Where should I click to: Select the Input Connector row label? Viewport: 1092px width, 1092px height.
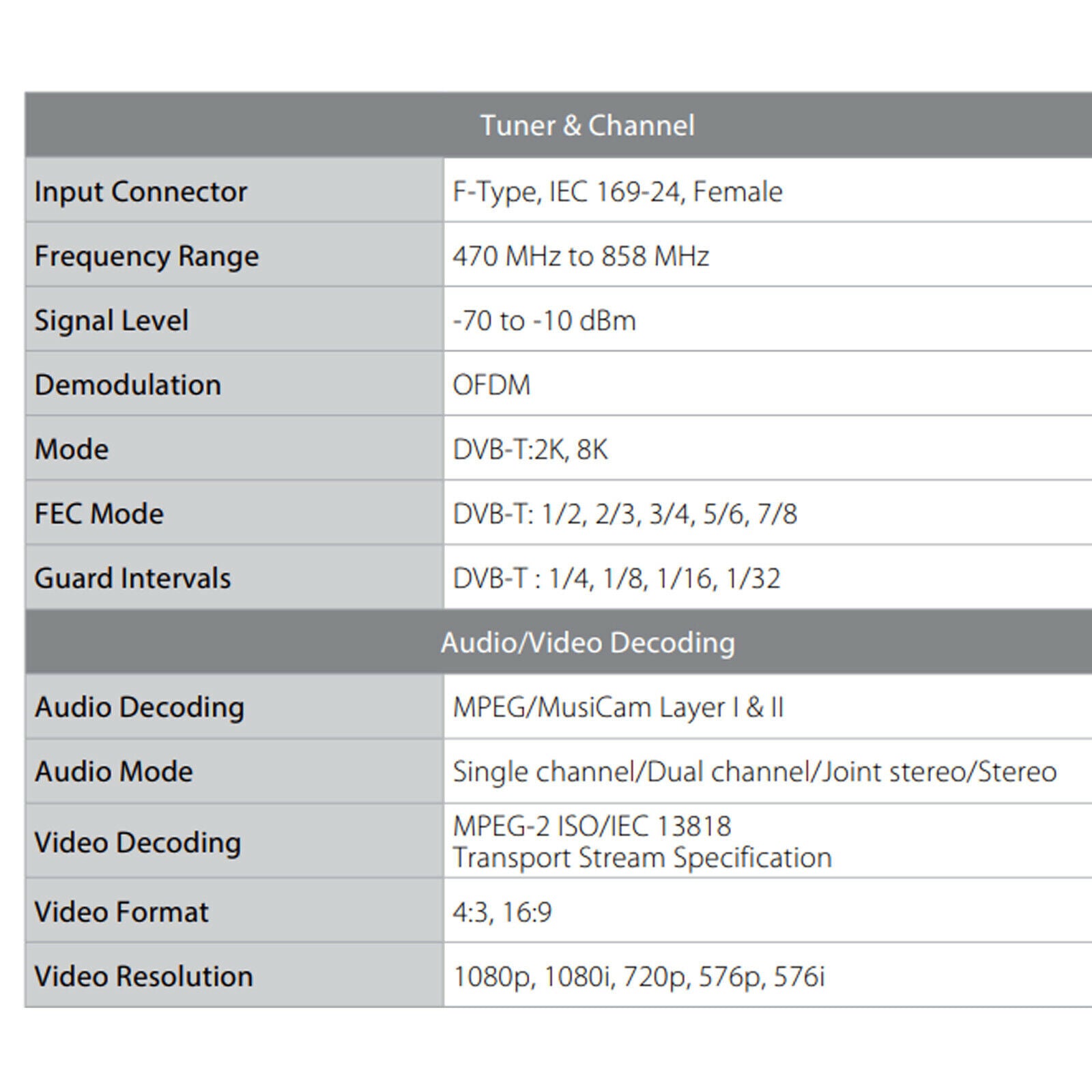tap(141, 191)
